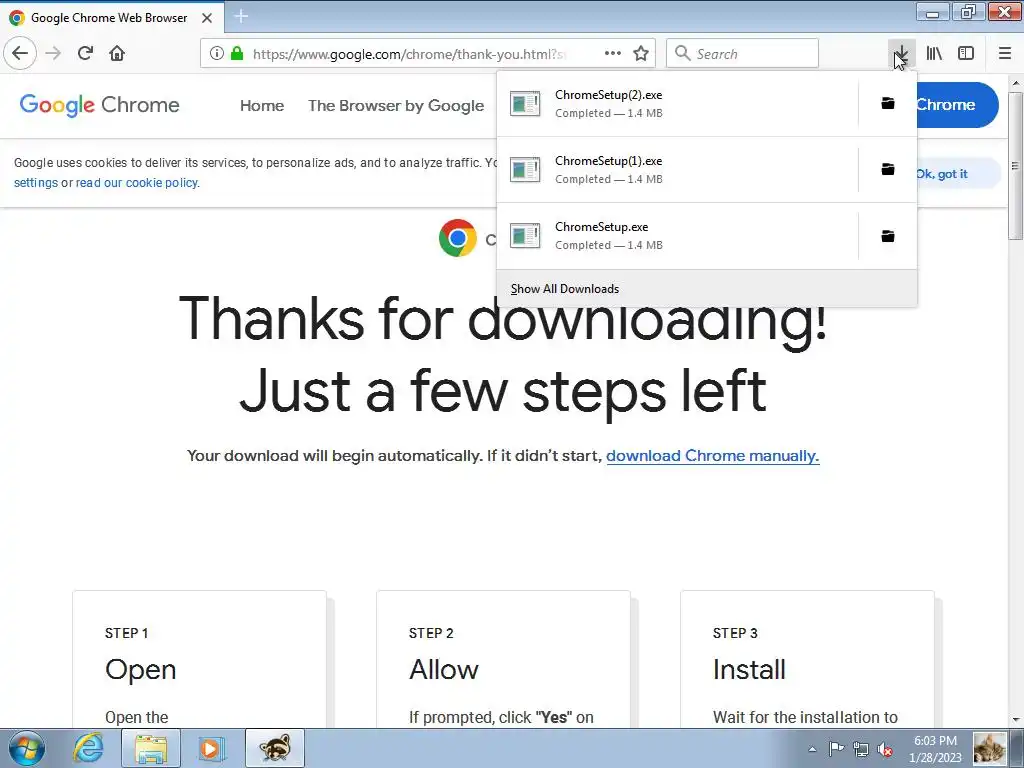Focus the Firefox Search box
Viewport: 1024px width, 768px height.
[x=743, y=54]
